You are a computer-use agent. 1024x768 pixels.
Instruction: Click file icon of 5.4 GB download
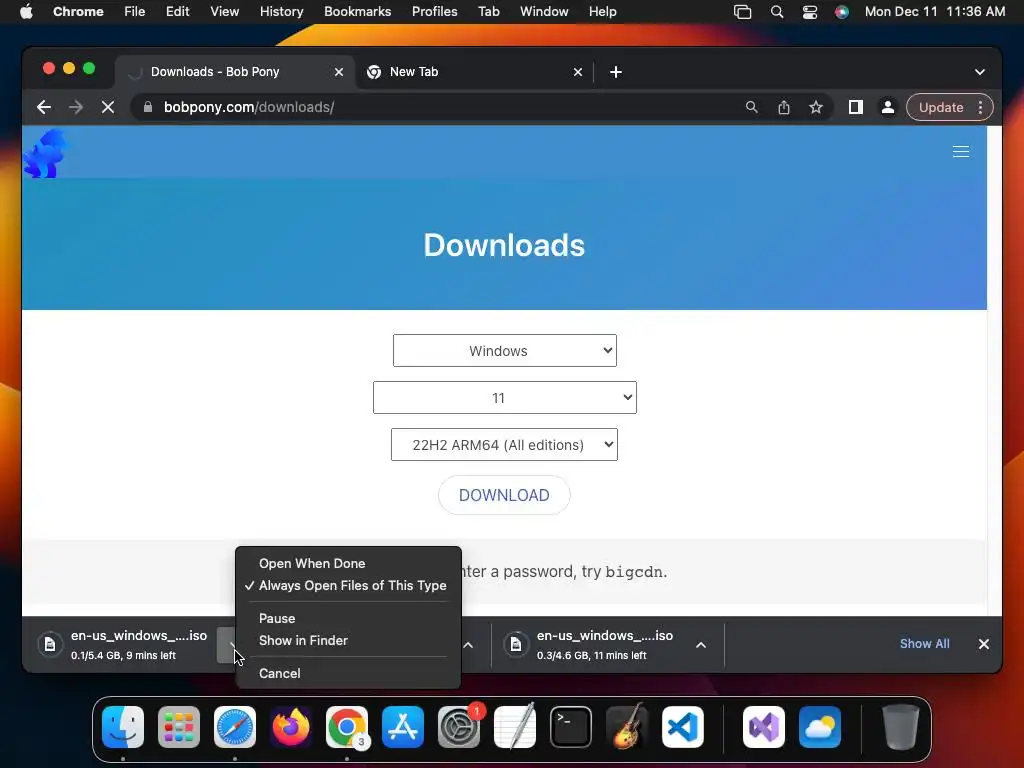click(50, 645)
